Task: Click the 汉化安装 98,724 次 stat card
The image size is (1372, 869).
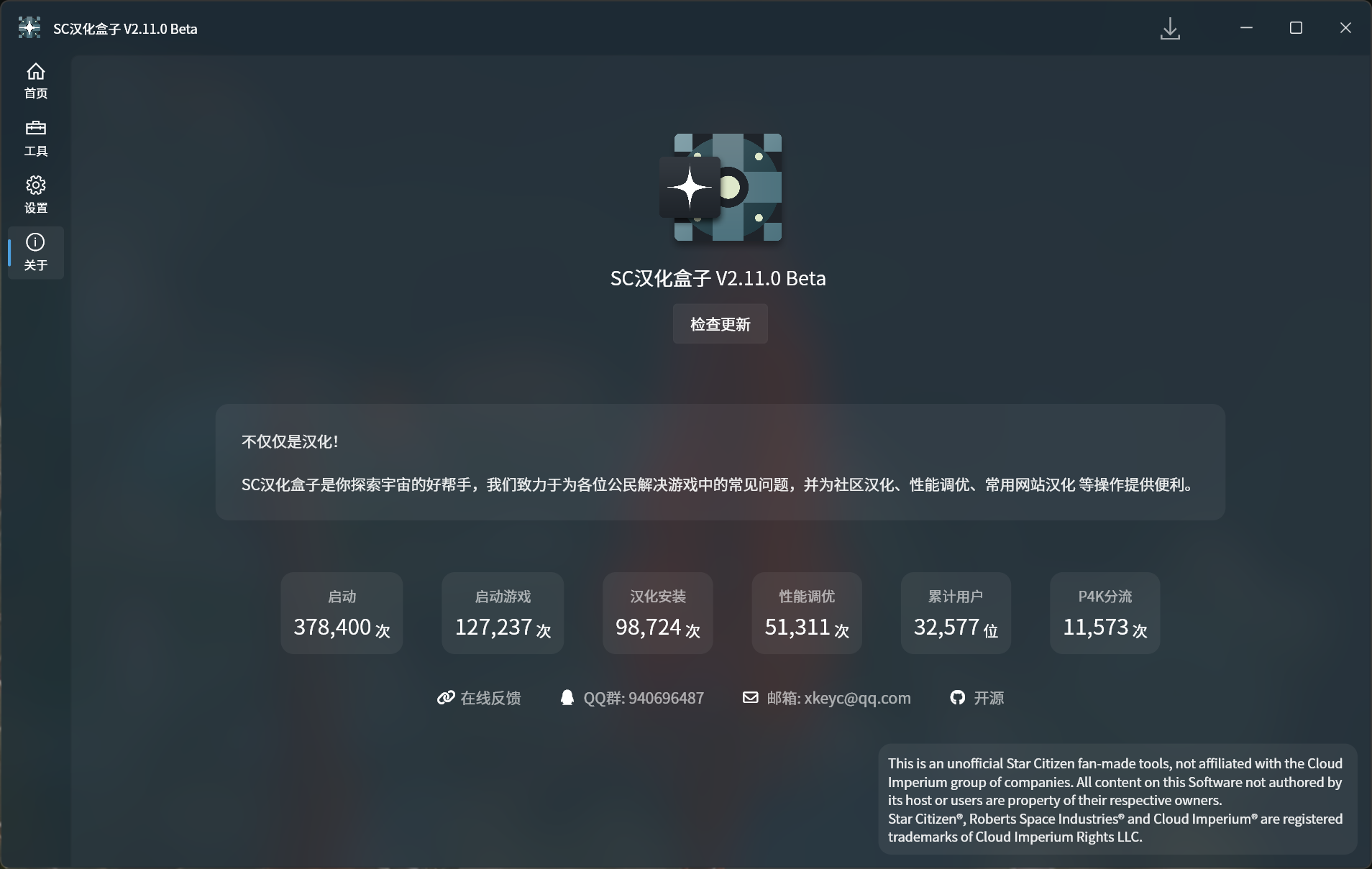Action: point(658,613)
